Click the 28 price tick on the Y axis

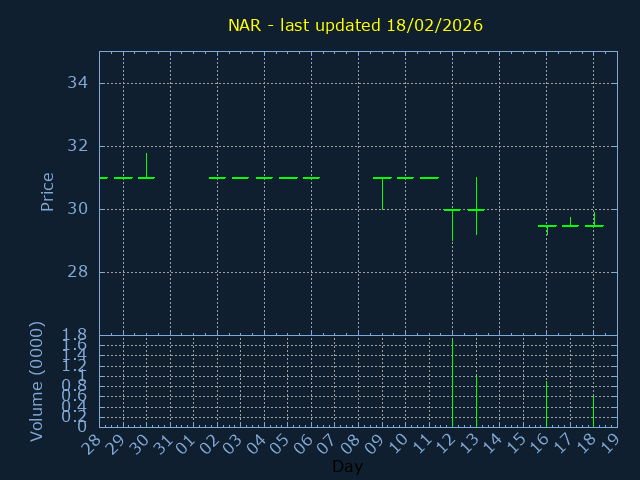[77, 272]
